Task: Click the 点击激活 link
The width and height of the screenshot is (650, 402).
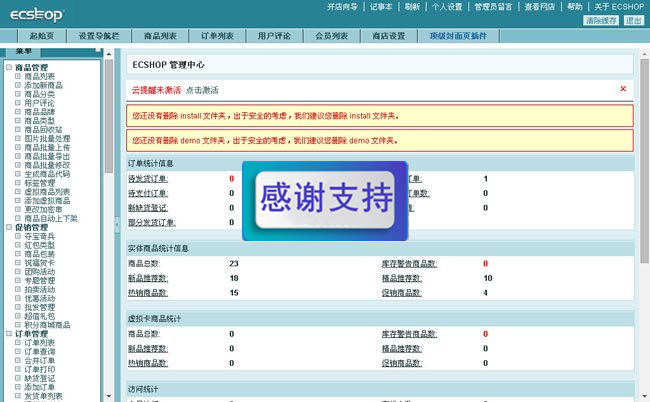Action: pos(202,90)
